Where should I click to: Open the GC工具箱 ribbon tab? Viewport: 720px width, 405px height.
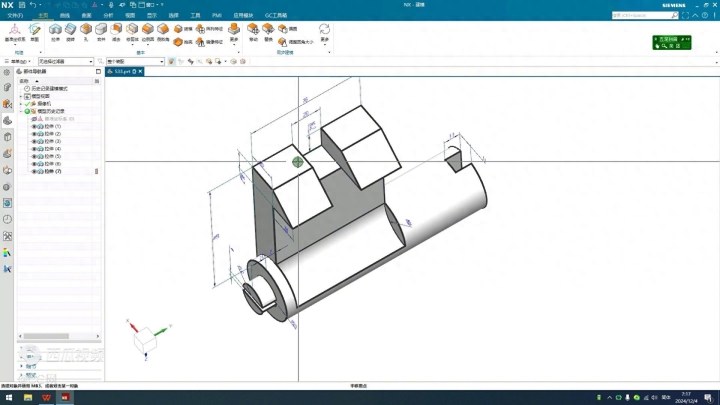276,15
